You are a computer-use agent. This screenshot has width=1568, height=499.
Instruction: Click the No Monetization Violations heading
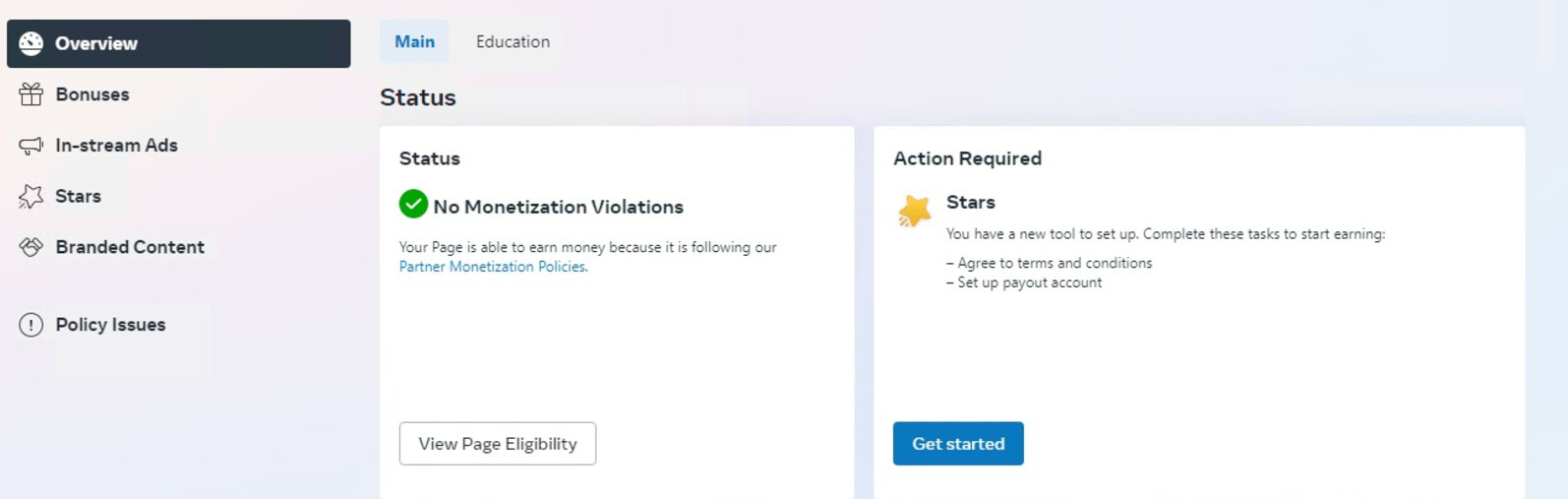point(558,207)
